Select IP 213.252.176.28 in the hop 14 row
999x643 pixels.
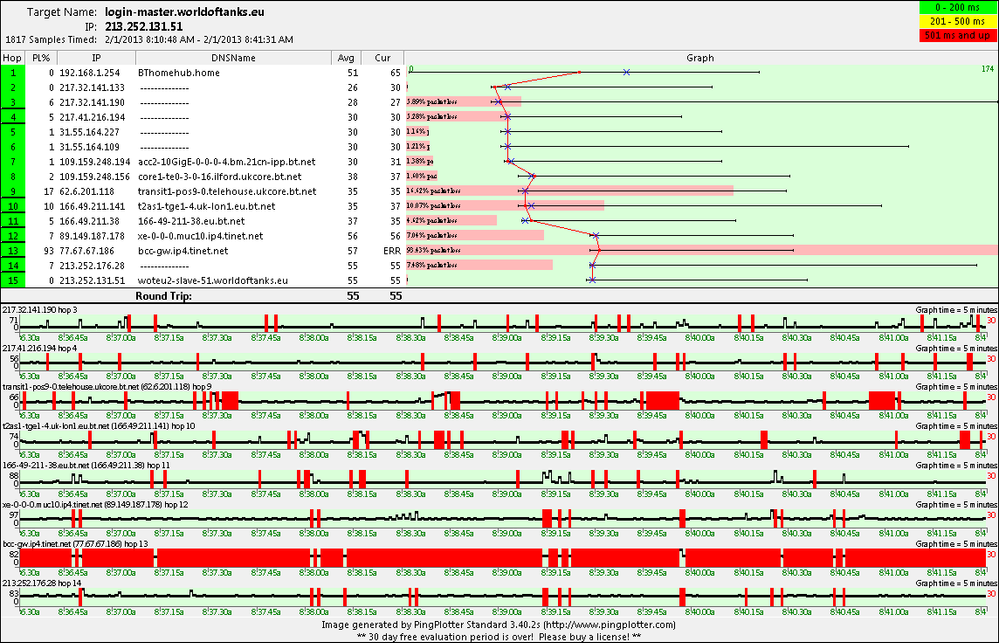pyautogui.click(x=92, y=265)
